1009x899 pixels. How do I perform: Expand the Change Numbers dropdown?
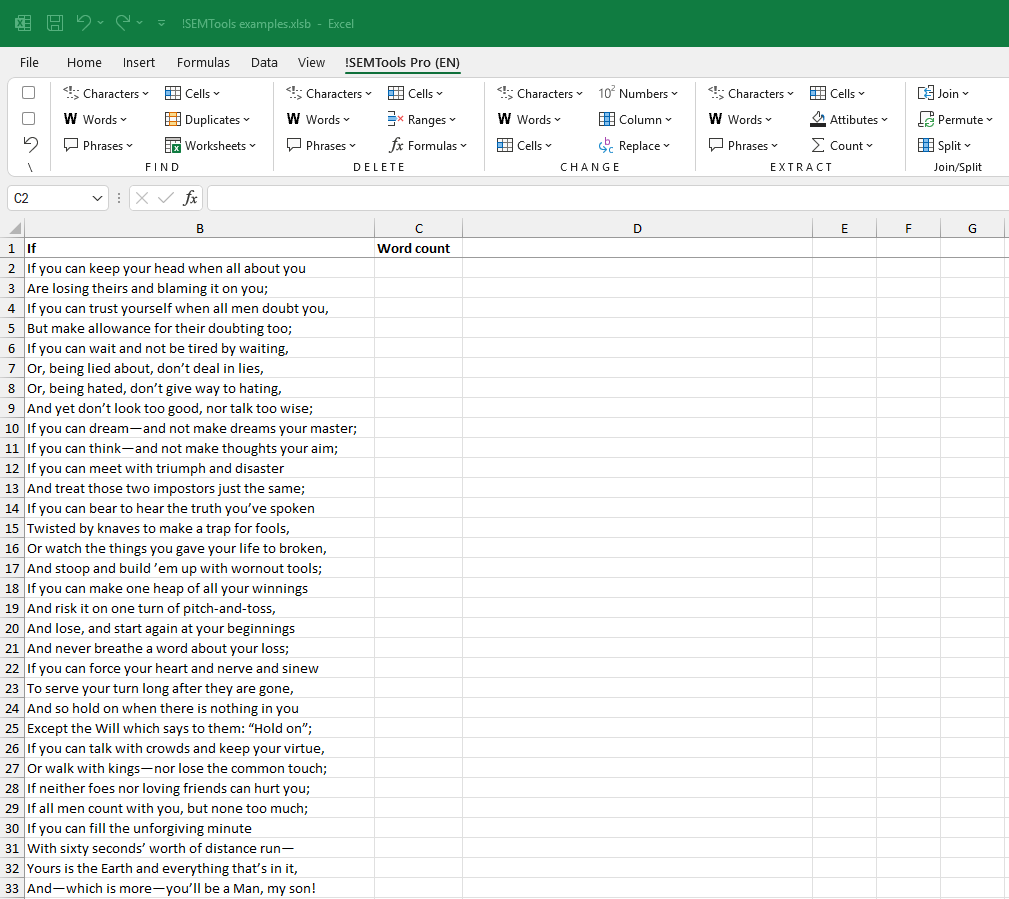(x=640, y=93)
